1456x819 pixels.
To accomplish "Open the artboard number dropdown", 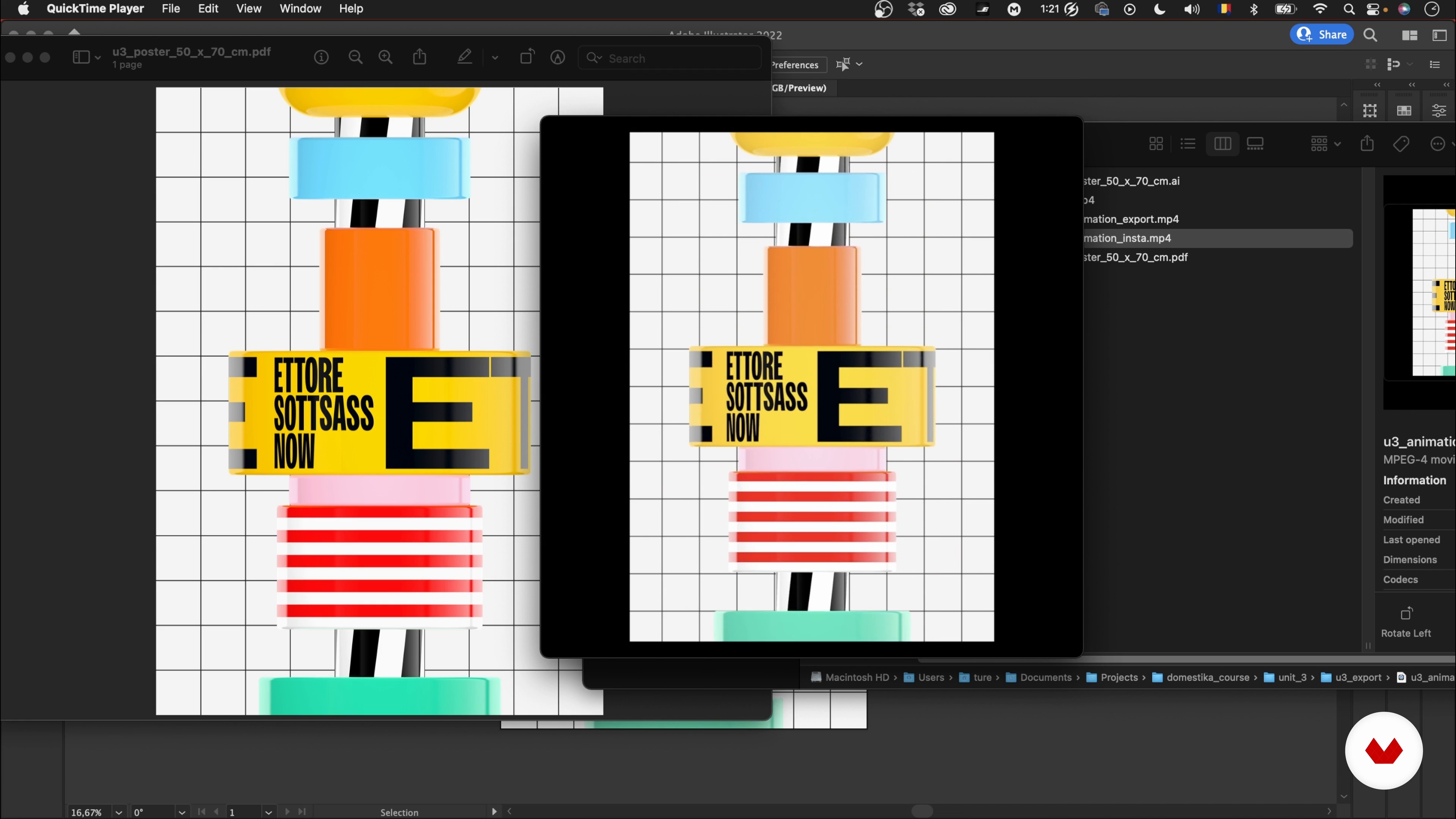I will click(x=268, y=812).
